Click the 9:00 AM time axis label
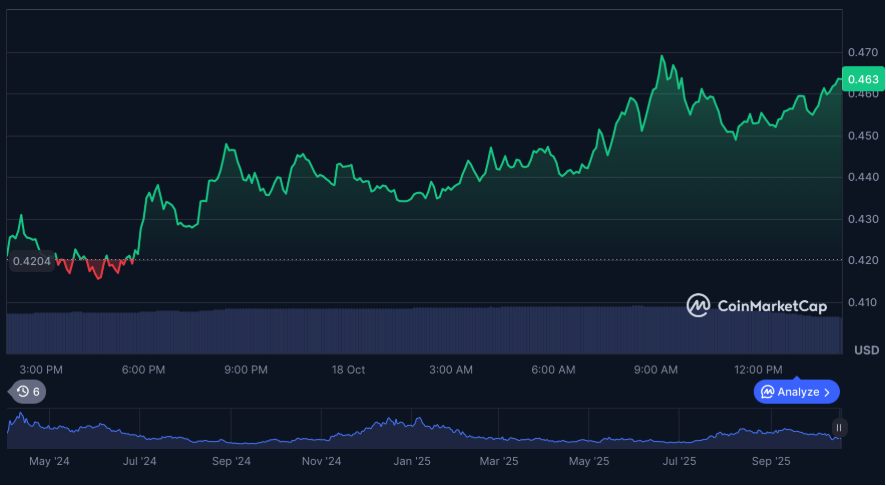The image size is (886, 486). tap(656, 370)
